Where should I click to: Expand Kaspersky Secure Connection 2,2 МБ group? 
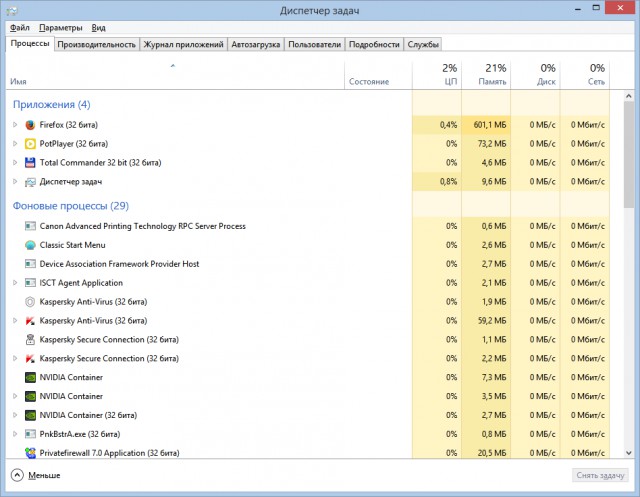pyautogui.click(x=15, y=359)
